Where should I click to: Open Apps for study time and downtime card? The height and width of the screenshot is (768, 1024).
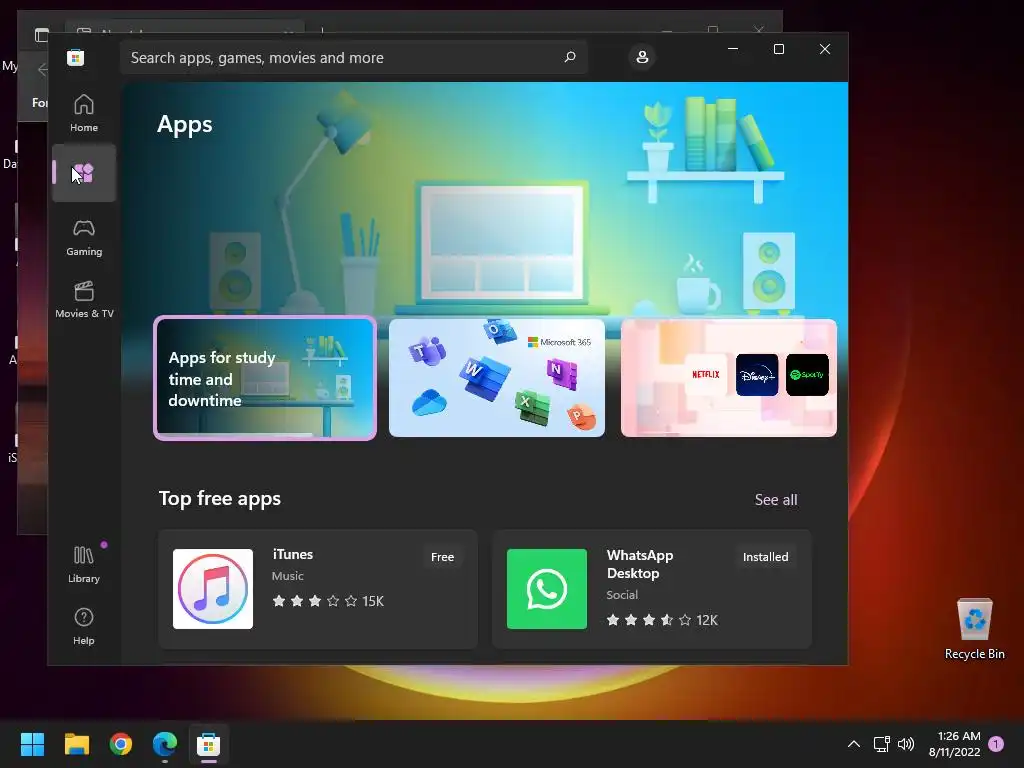point(265,378)
